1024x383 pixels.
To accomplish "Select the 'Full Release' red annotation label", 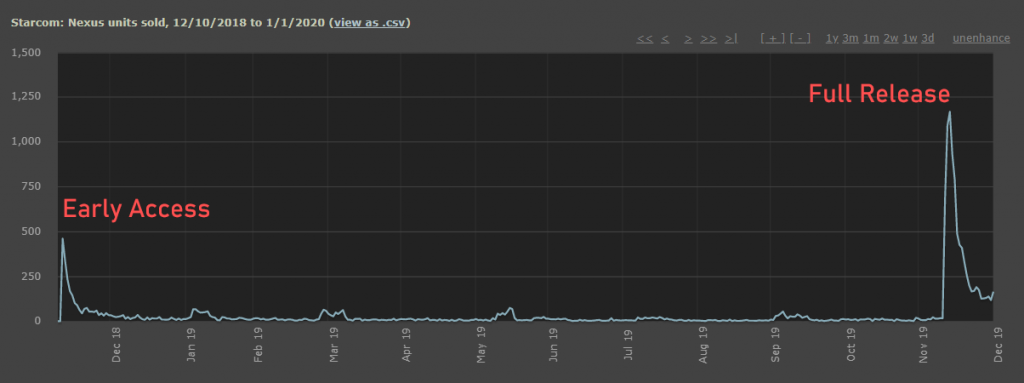I will point(879,94).
